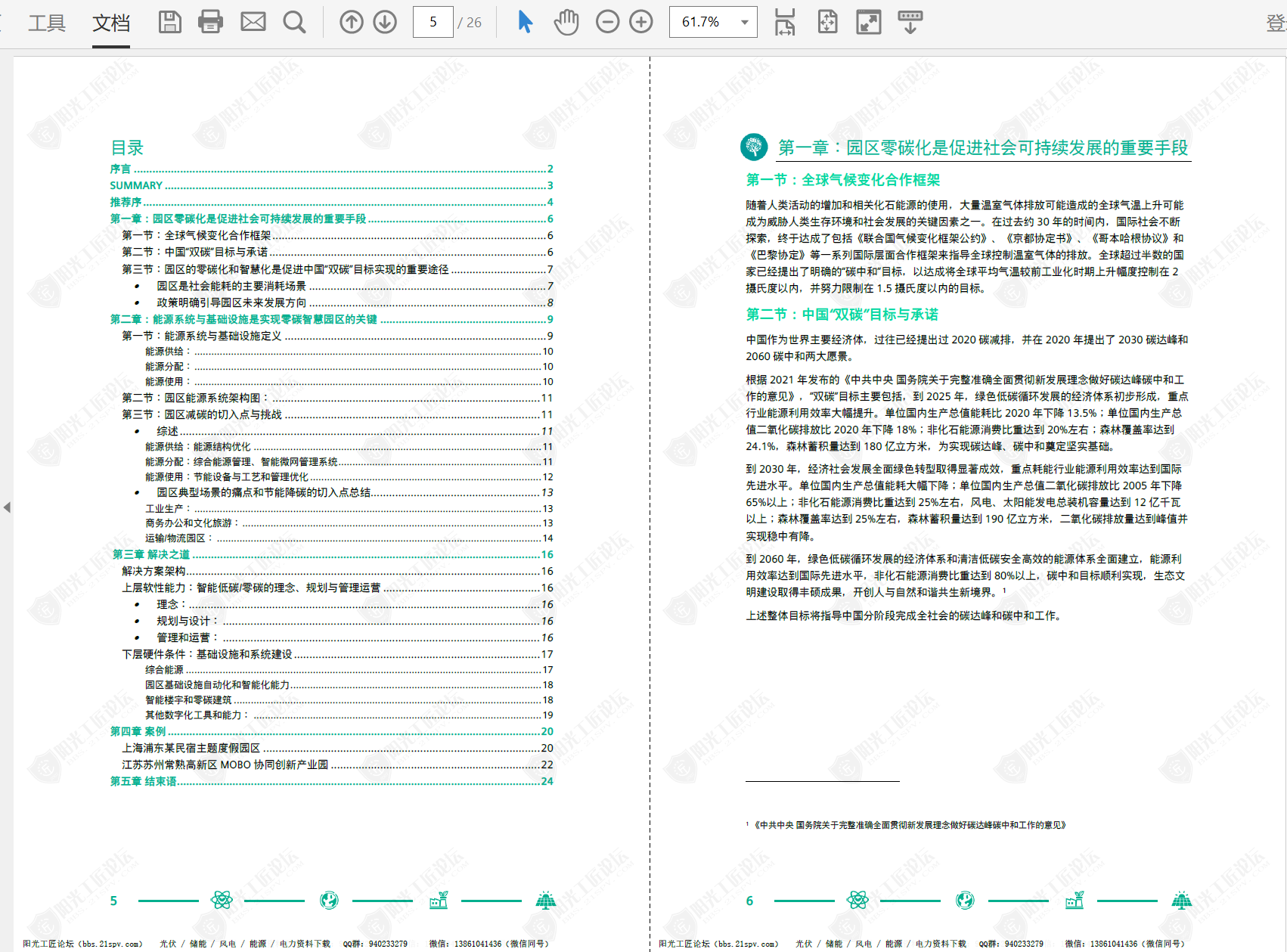The height and width of the screenshot is (952, 1287).
Task: Activate the hand pan tool
Action: 566,22
